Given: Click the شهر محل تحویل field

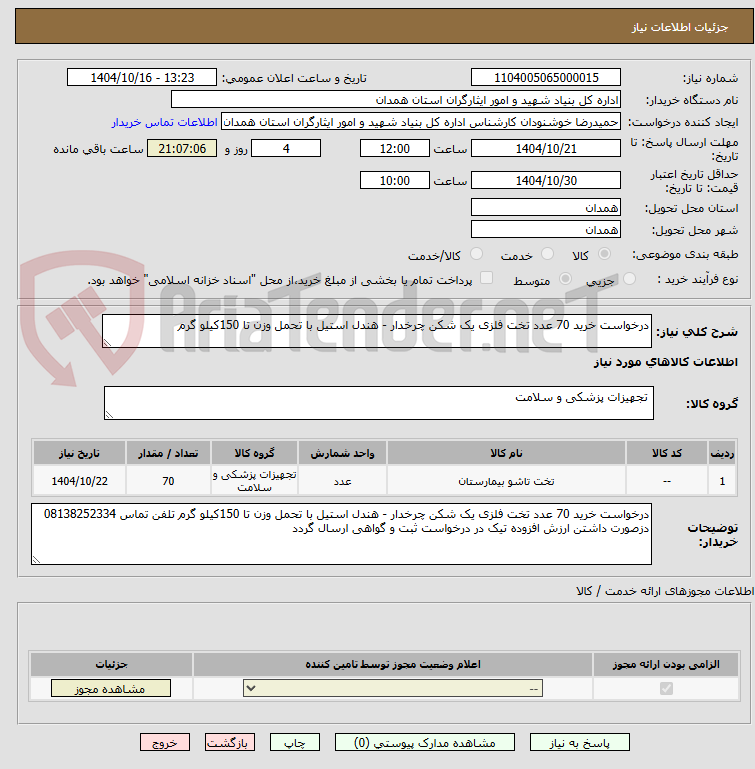Looking at the screenshot, I should click(x=546, y=230).
